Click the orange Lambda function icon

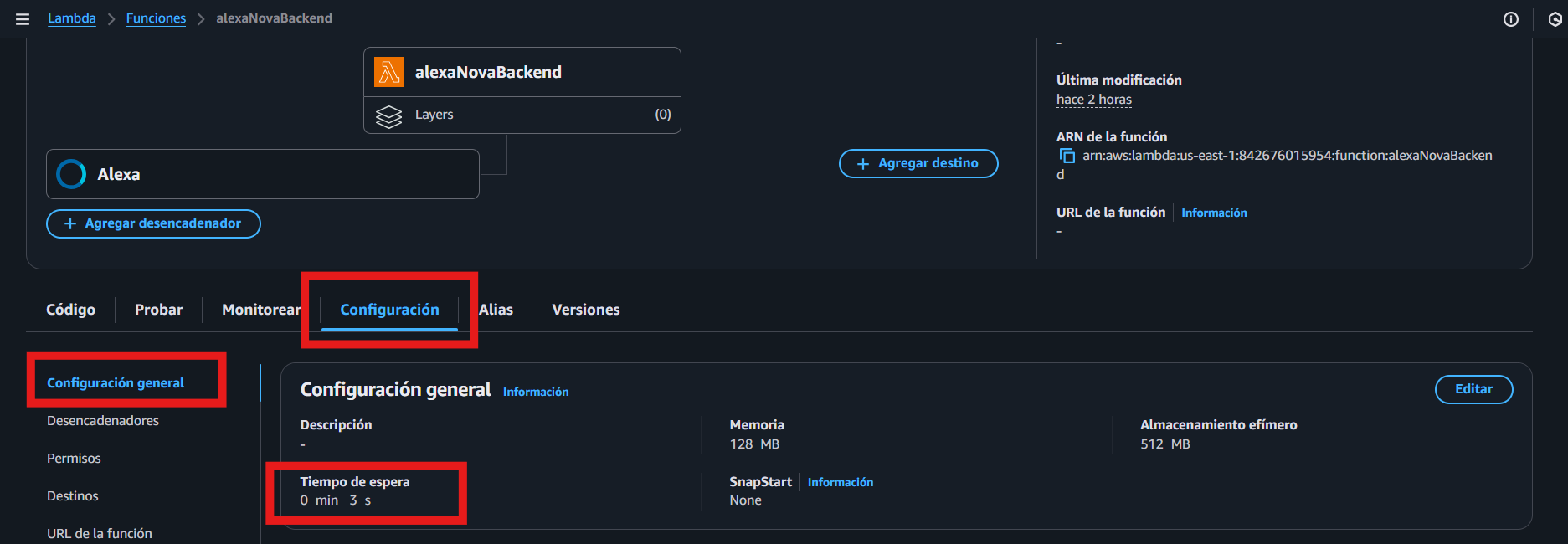[388, 73]
